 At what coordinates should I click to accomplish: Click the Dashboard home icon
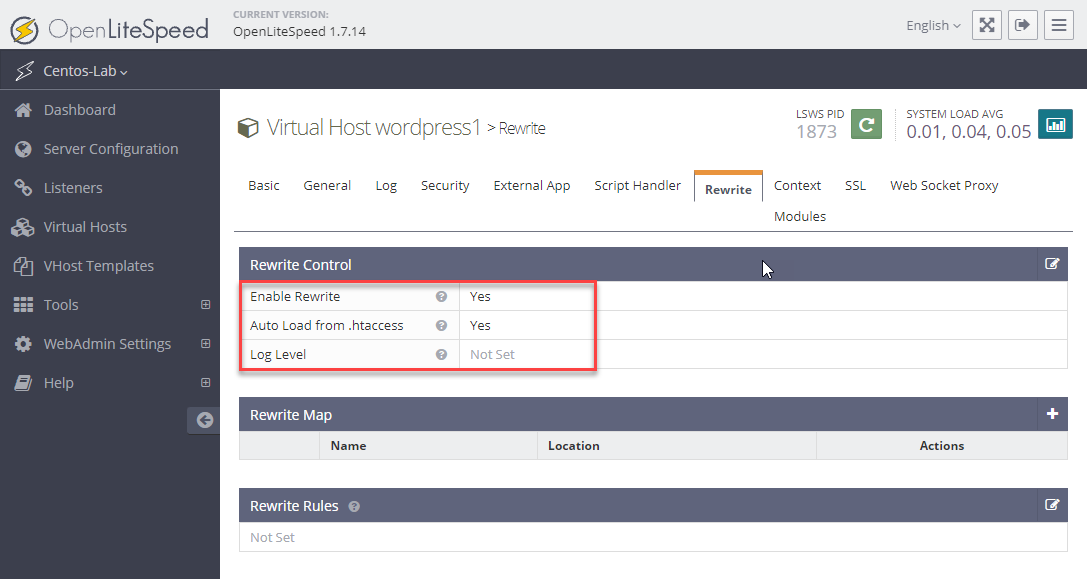tap(23, 110)
